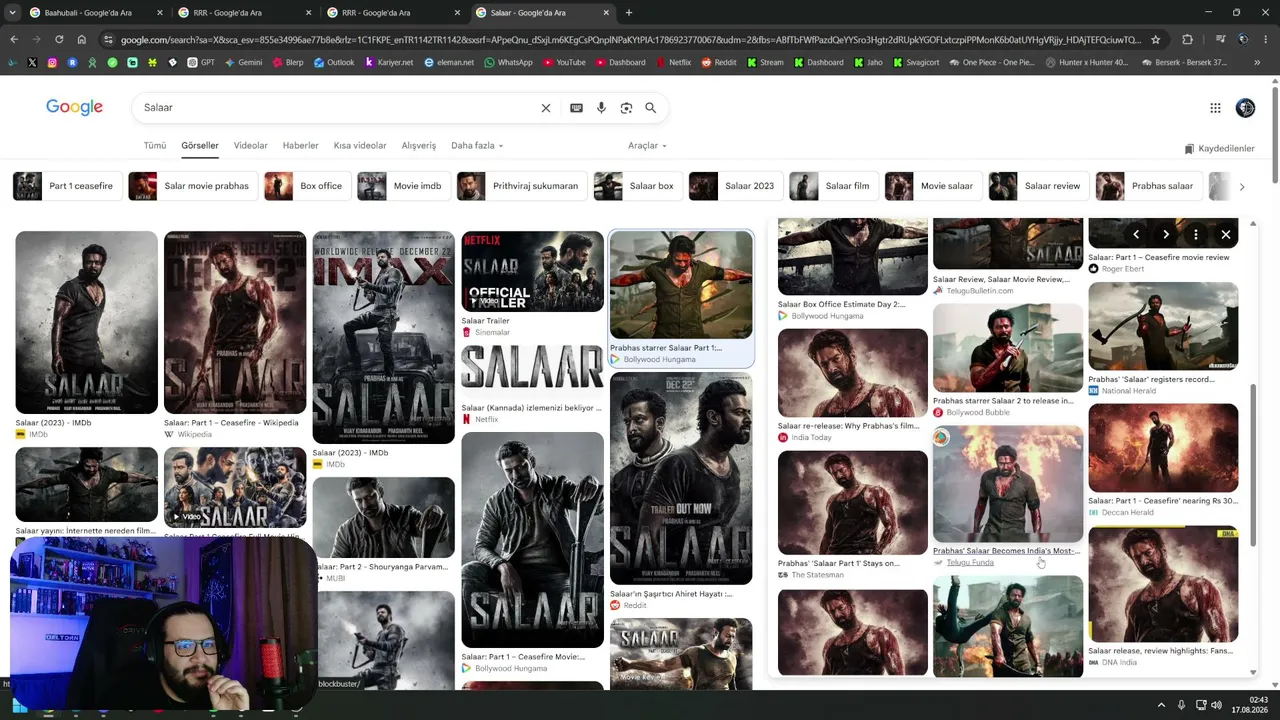The image size is (1280, 720).
Task: Clear the Google search box text
Action: pos(546,108)
